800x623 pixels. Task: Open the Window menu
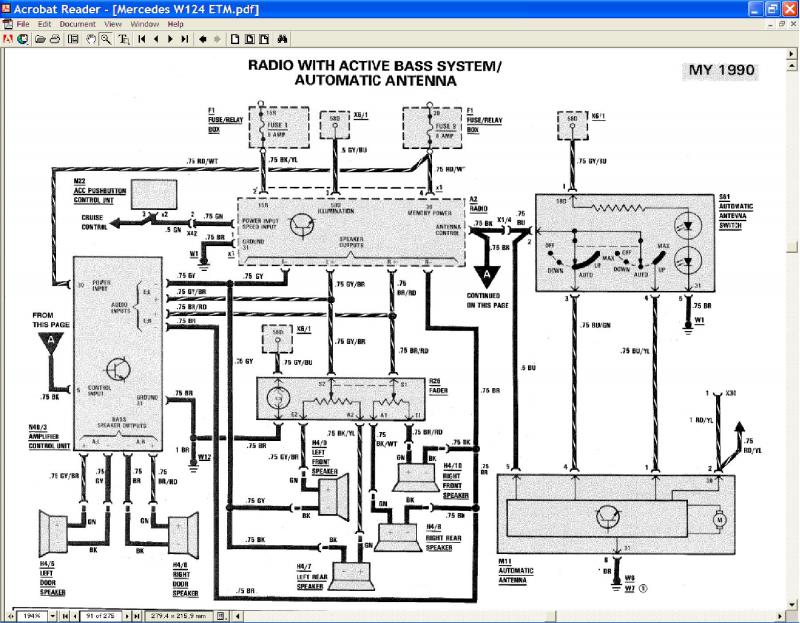click(x=145, y=24)
